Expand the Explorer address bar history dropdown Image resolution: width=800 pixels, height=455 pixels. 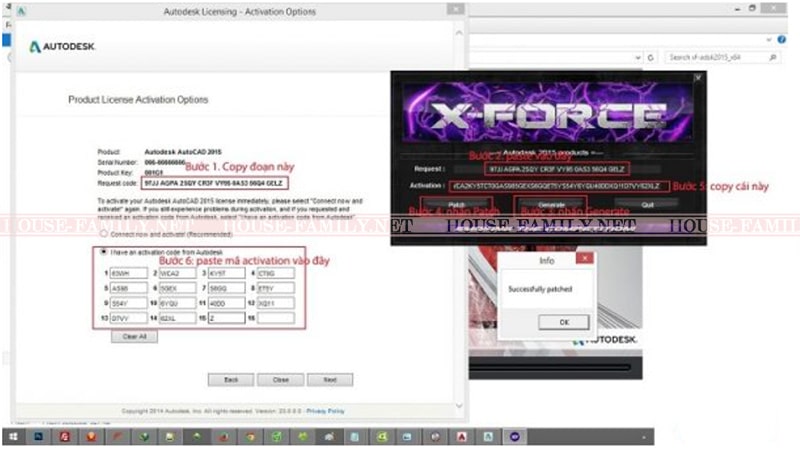coord(638,58)
